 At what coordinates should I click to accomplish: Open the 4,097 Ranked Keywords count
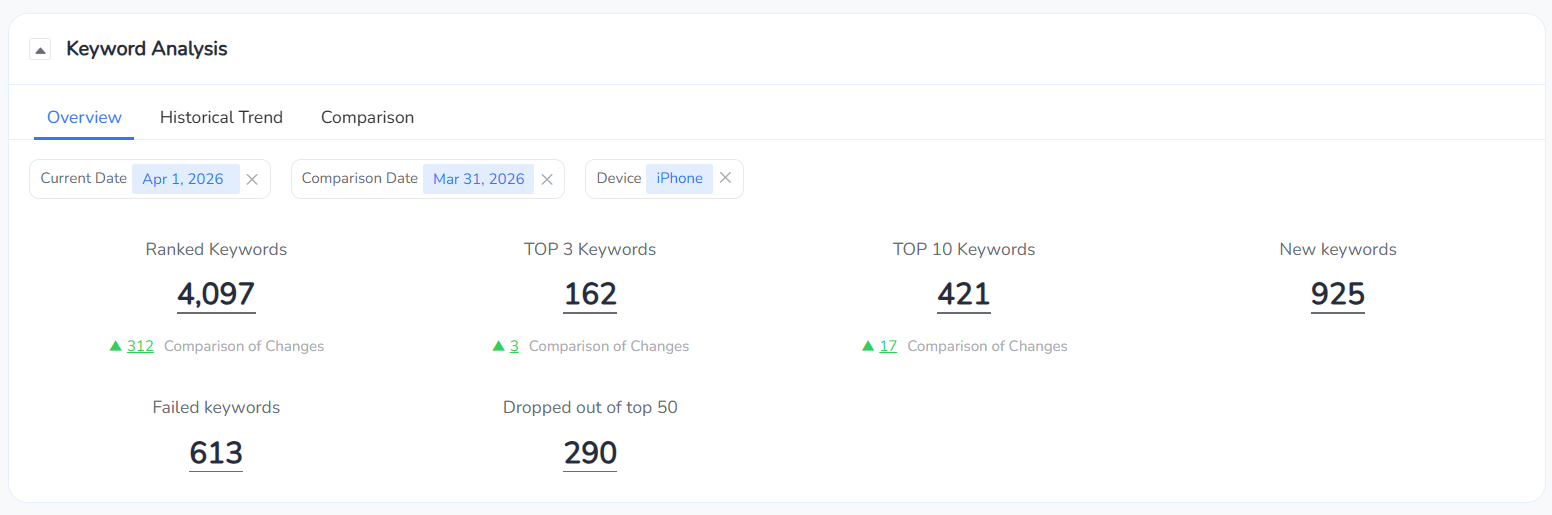[x=216, y=294]
